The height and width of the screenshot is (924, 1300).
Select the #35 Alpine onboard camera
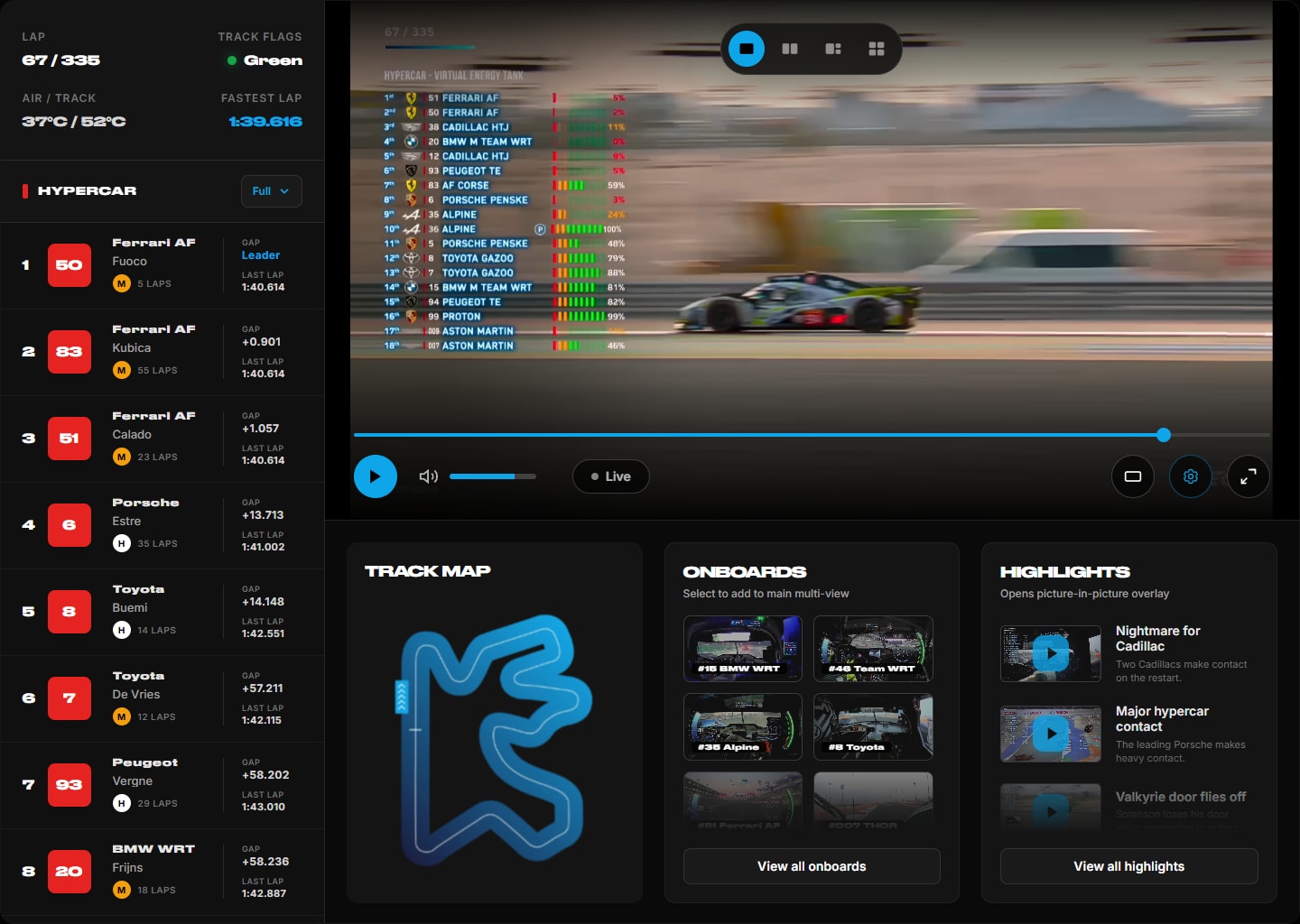pyautogui.click(x=742, y=725)
